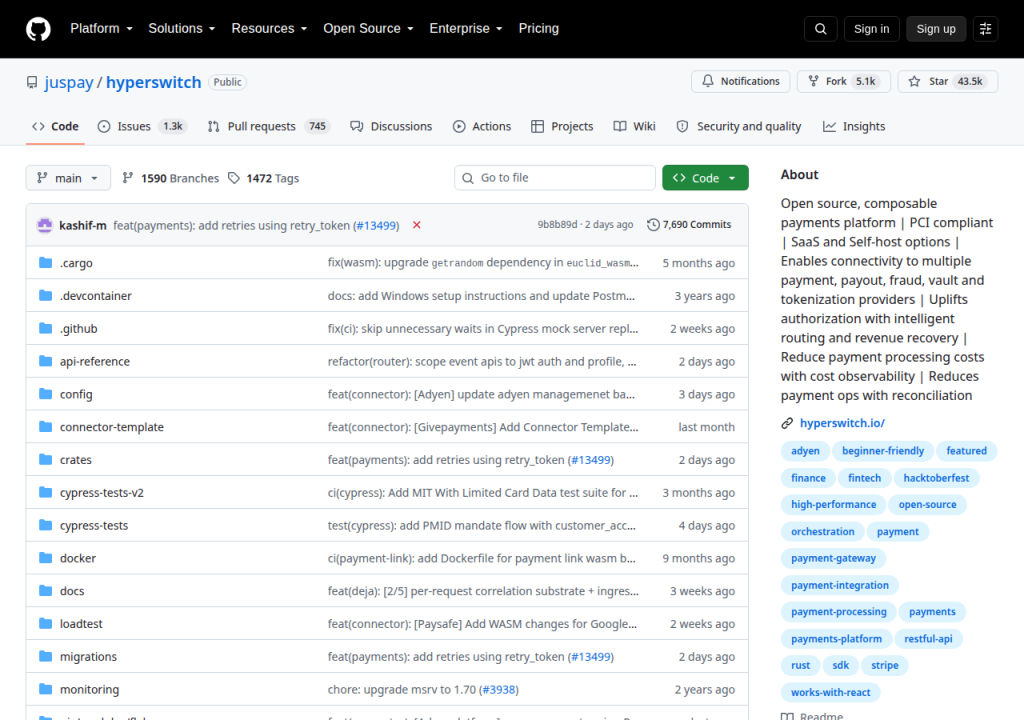Expand the Enterprise menu

pyautogui.click(x=466, y=29)
